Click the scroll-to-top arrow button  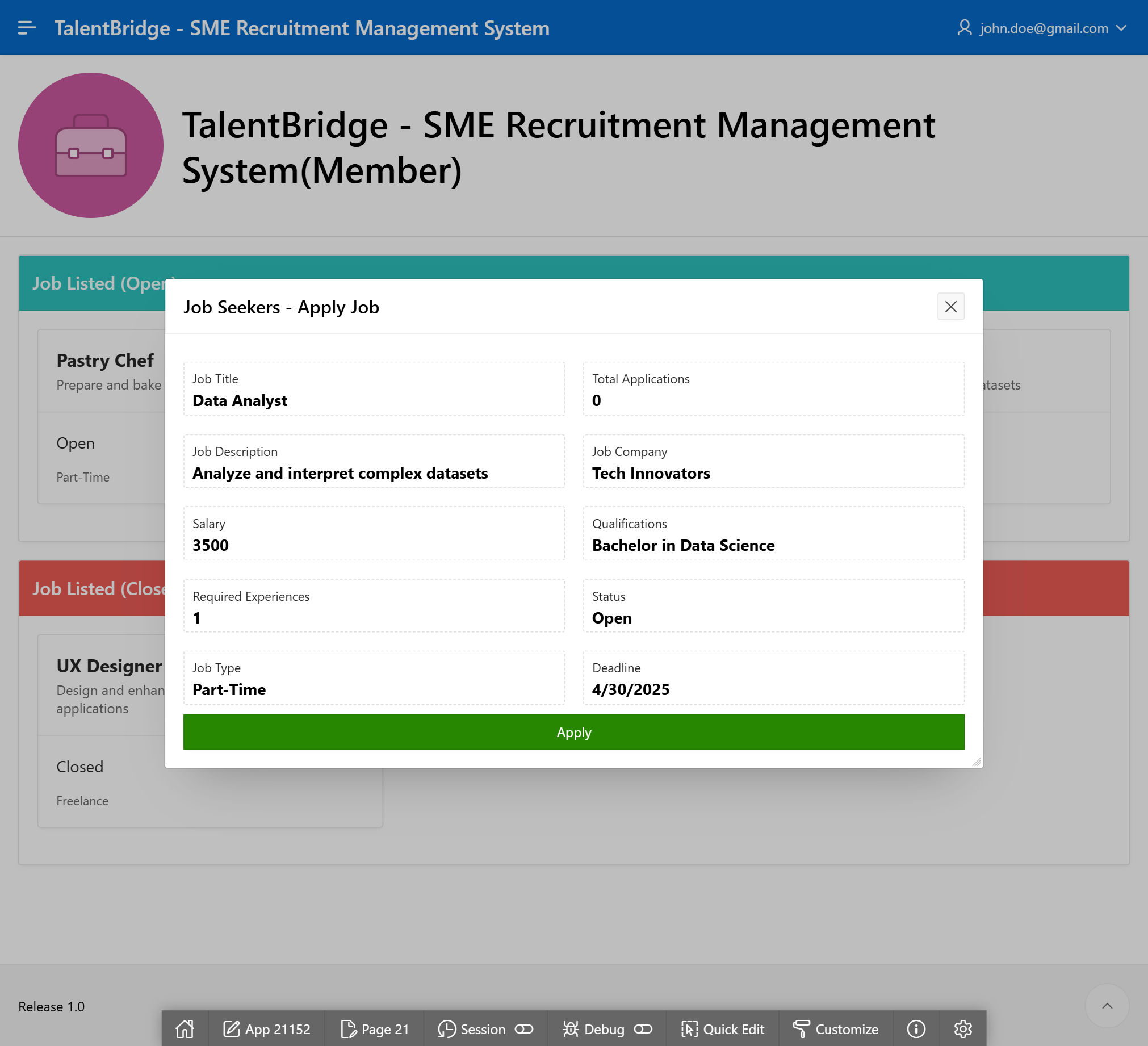[x=1107, y=1006]
